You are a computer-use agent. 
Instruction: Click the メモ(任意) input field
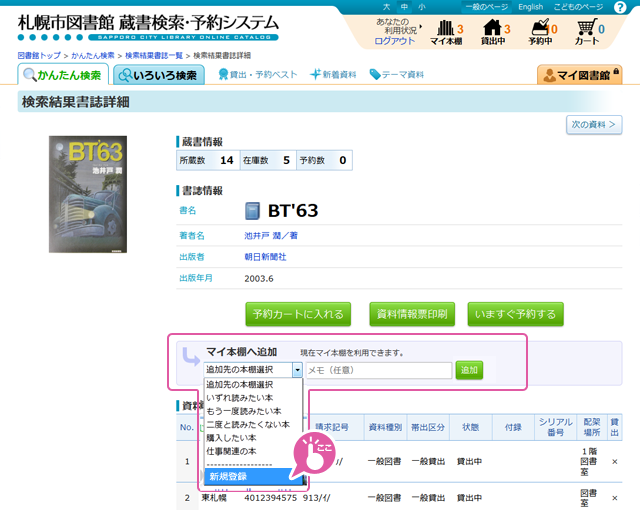379,370
